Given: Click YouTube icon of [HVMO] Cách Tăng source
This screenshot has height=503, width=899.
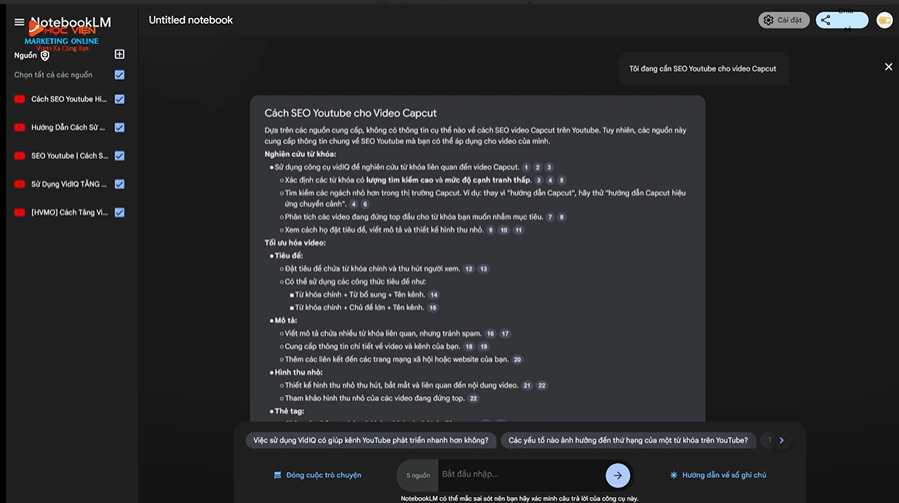Looking at the screenshot, I should click(19, 212).
